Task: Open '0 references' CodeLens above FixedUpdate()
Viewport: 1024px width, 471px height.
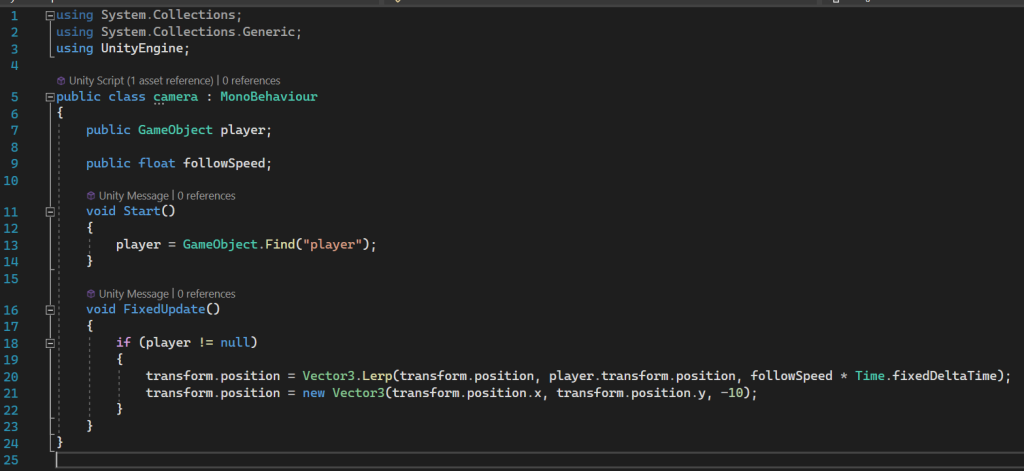Action: (x=207, y=294)
